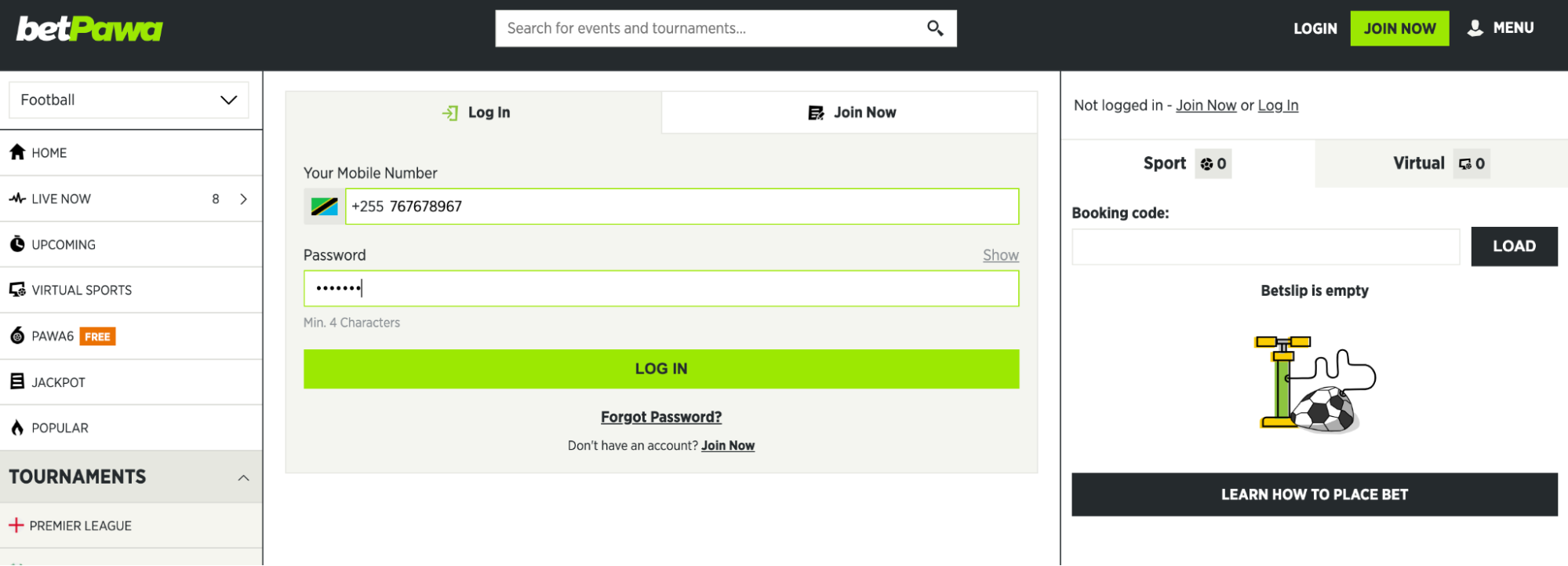Open the Football sport dropdown
The image size is (1568, 566).
click(129, 100)
